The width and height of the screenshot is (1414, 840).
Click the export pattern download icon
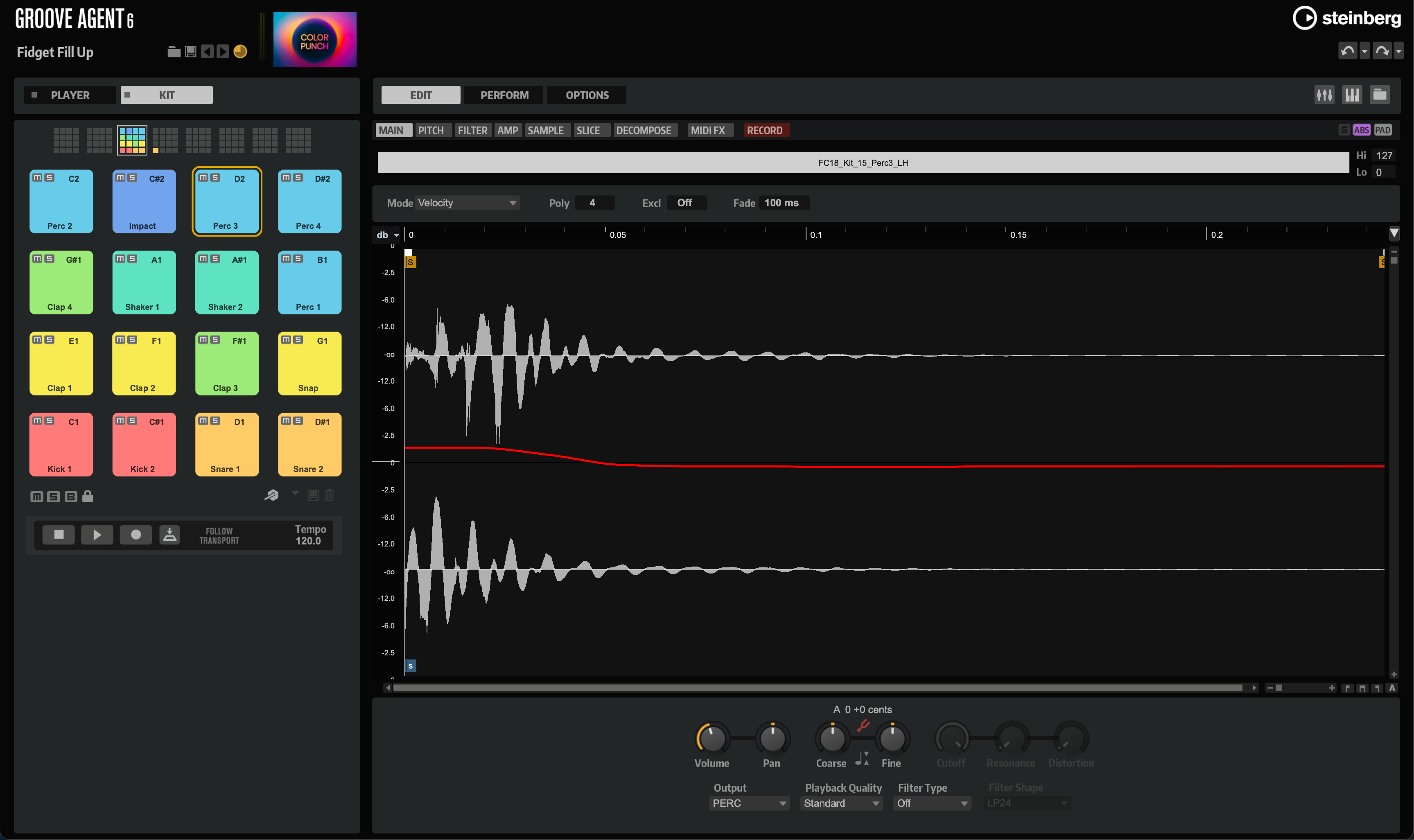coord(169,534)
